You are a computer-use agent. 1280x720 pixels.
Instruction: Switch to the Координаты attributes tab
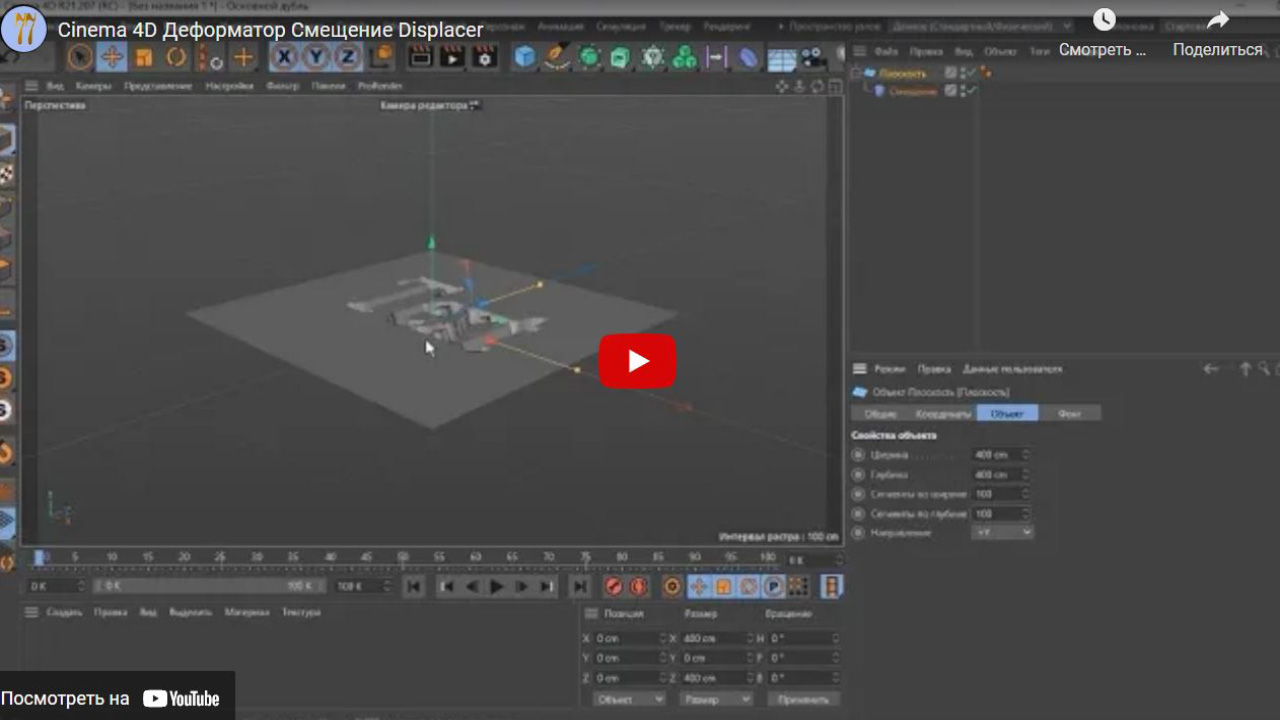(x=943, y=413)
